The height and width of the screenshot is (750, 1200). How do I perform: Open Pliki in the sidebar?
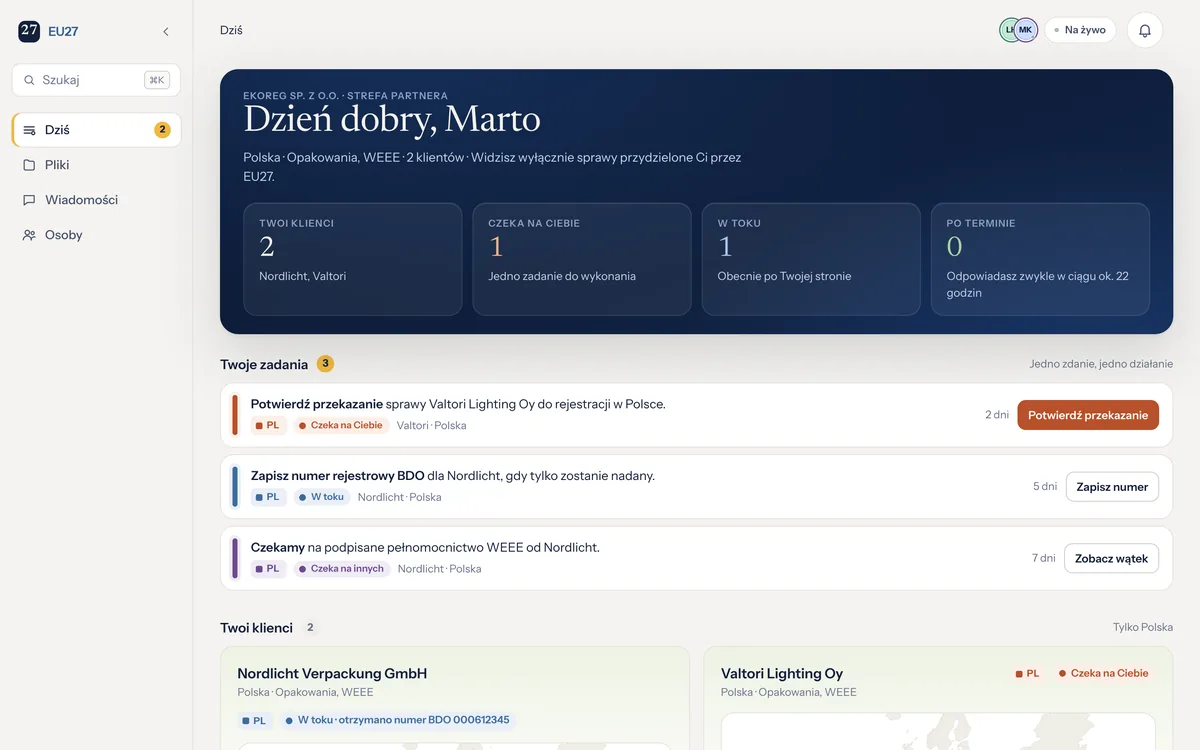click(x=96, y=165)
